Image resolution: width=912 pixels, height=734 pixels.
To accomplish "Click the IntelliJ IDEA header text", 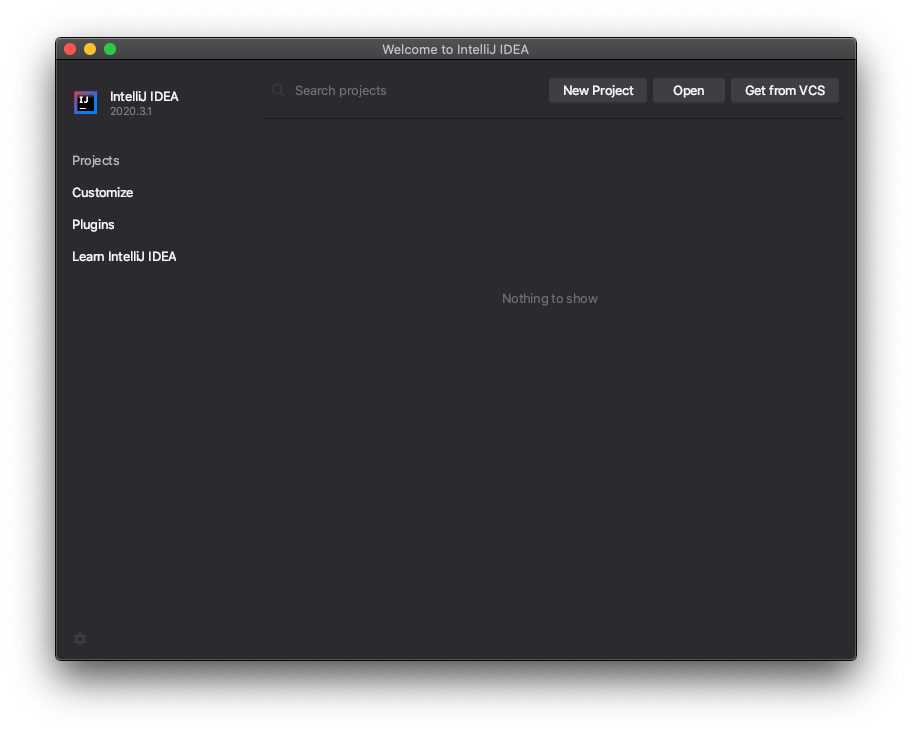I will point(144,96).
